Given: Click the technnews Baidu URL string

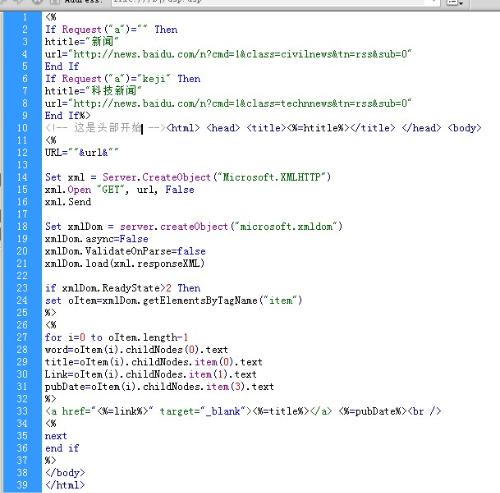Looking at the screenshot, I should 242,103.
